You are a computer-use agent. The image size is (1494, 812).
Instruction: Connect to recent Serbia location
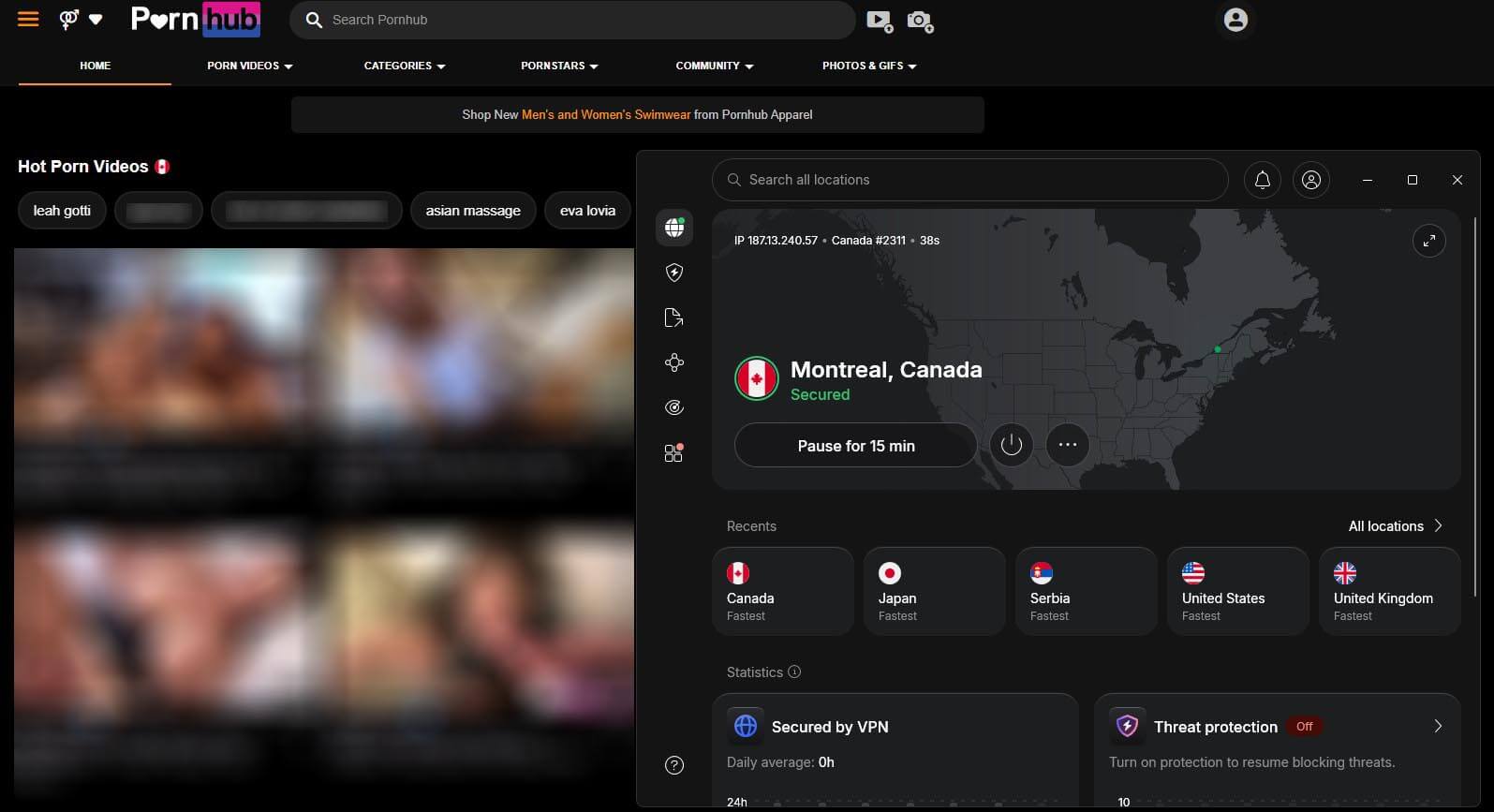coord(1087,591)
